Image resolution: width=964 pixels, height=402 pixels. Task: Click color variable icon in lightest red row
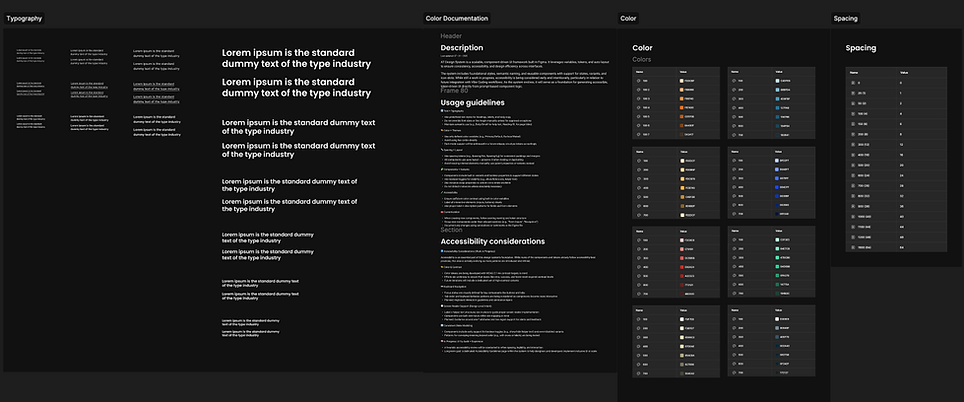pyautogui.click(x=638, y=240)
